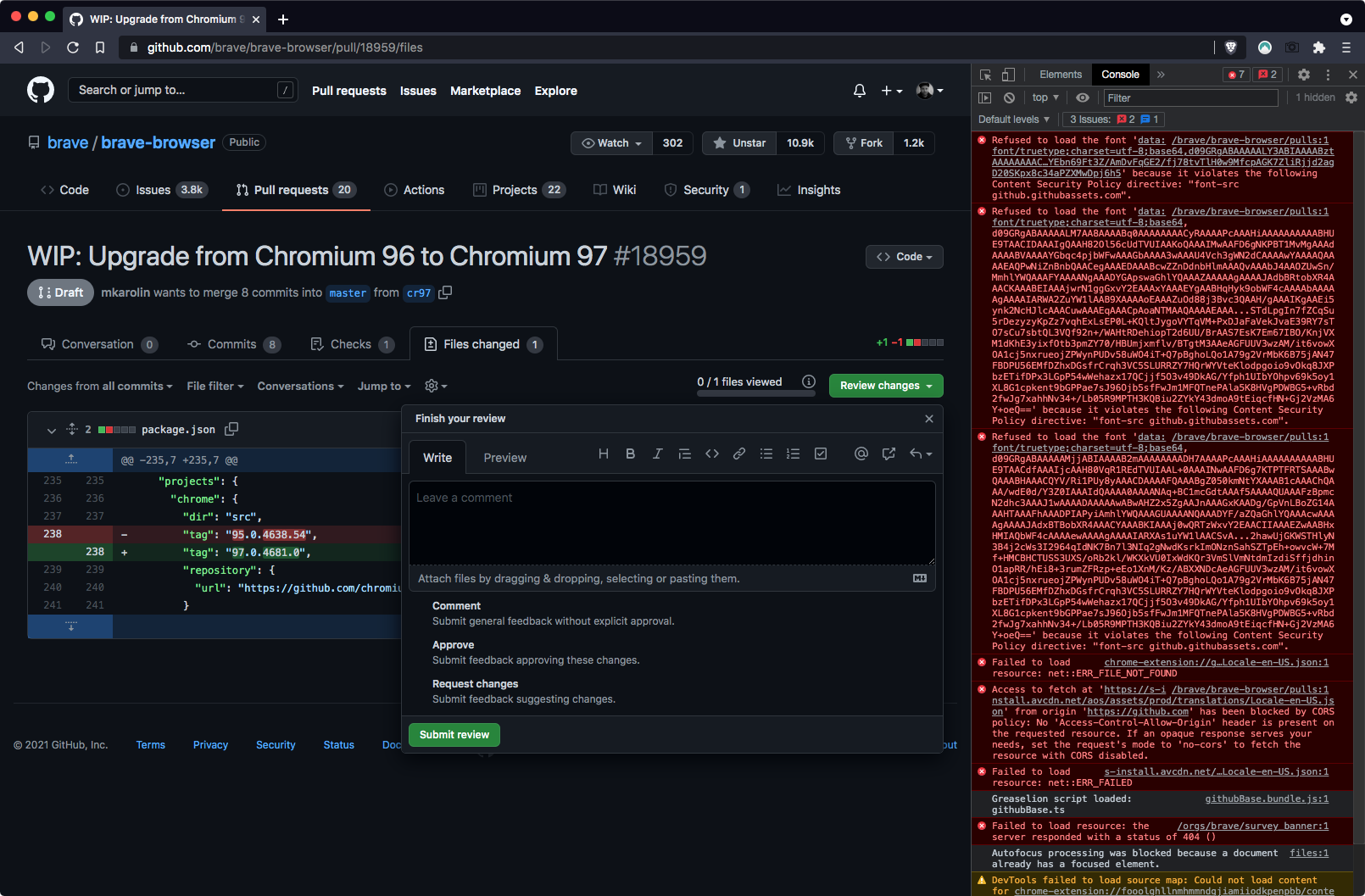
Task: Add a link in the comment editor
Action: [739, 454]
